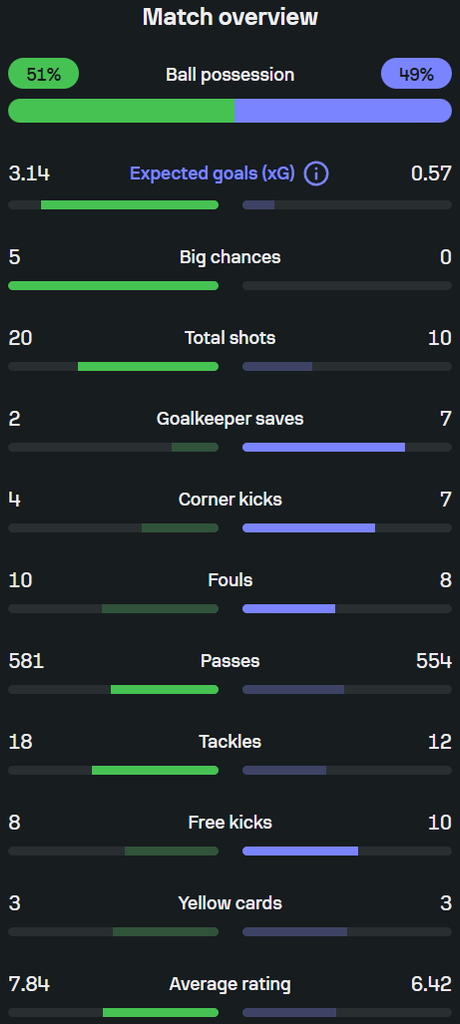Click the Total shots green bar
The image size is (460, 1024).
[x=148, y=366]
